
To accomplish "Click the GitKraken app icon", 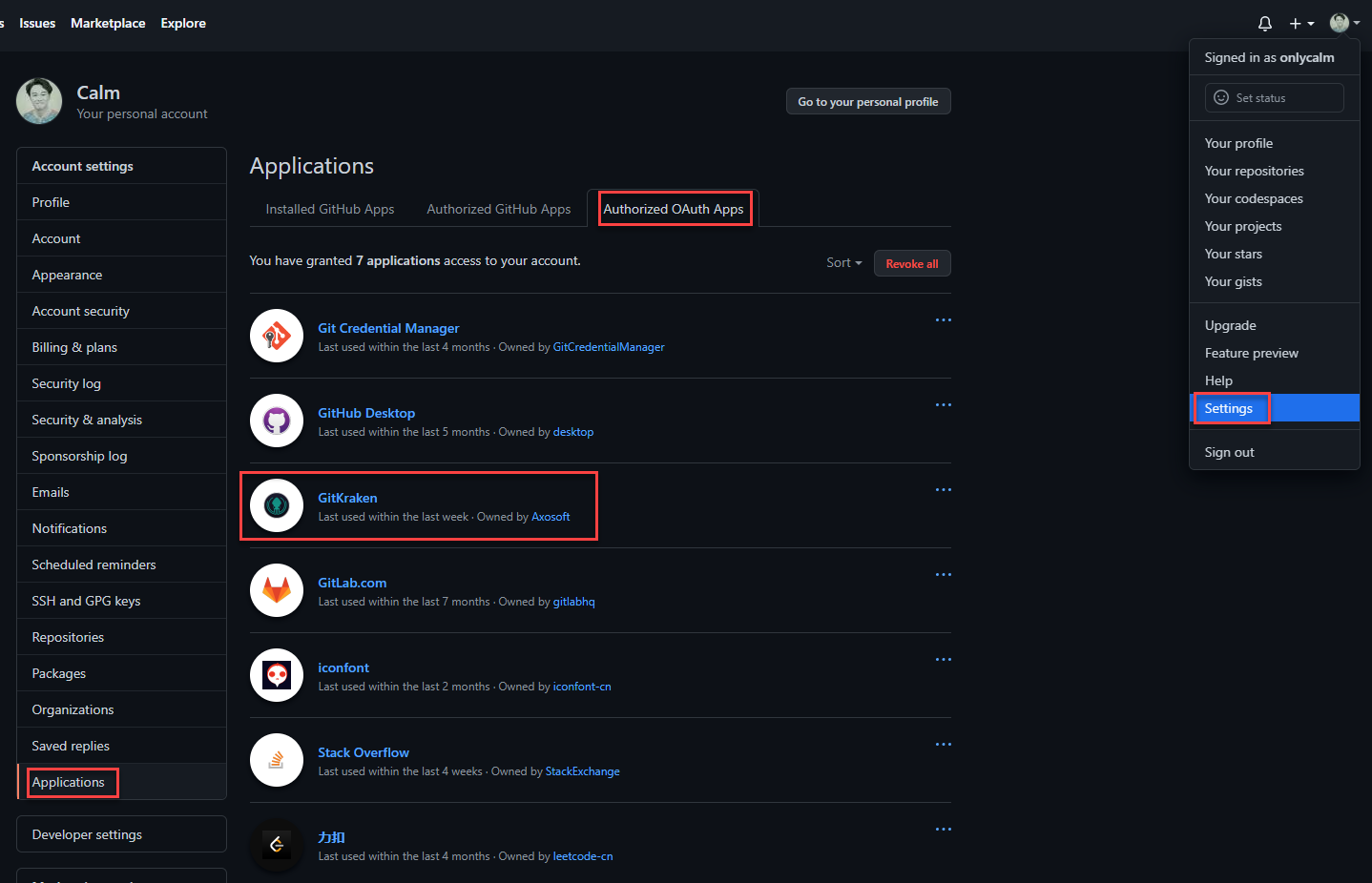I will (x=277, y=505).
